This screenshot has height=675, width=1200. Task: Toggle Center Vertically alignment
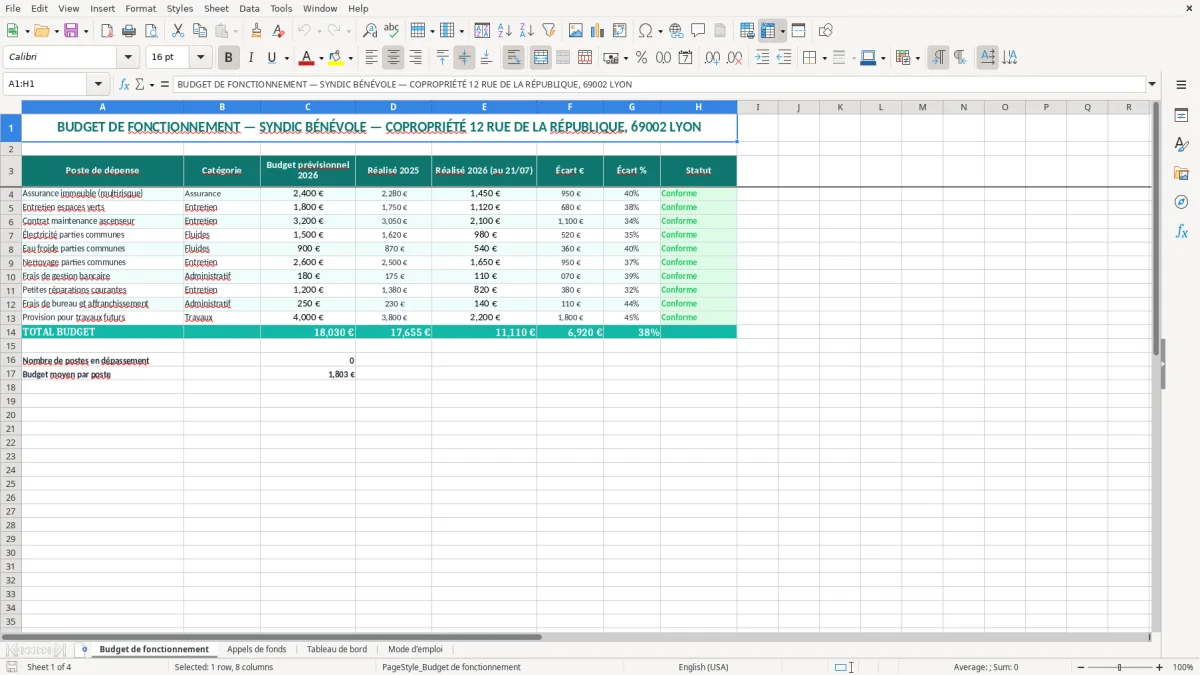(x=464, y=58)
